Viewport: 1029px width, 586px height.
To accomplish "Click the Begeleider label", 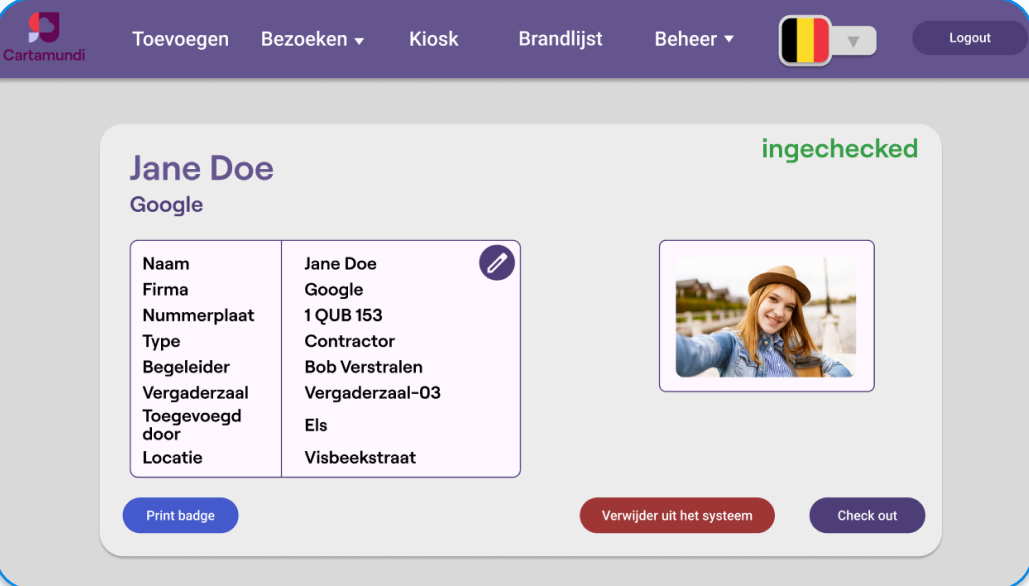I will (x=186, y=367).
